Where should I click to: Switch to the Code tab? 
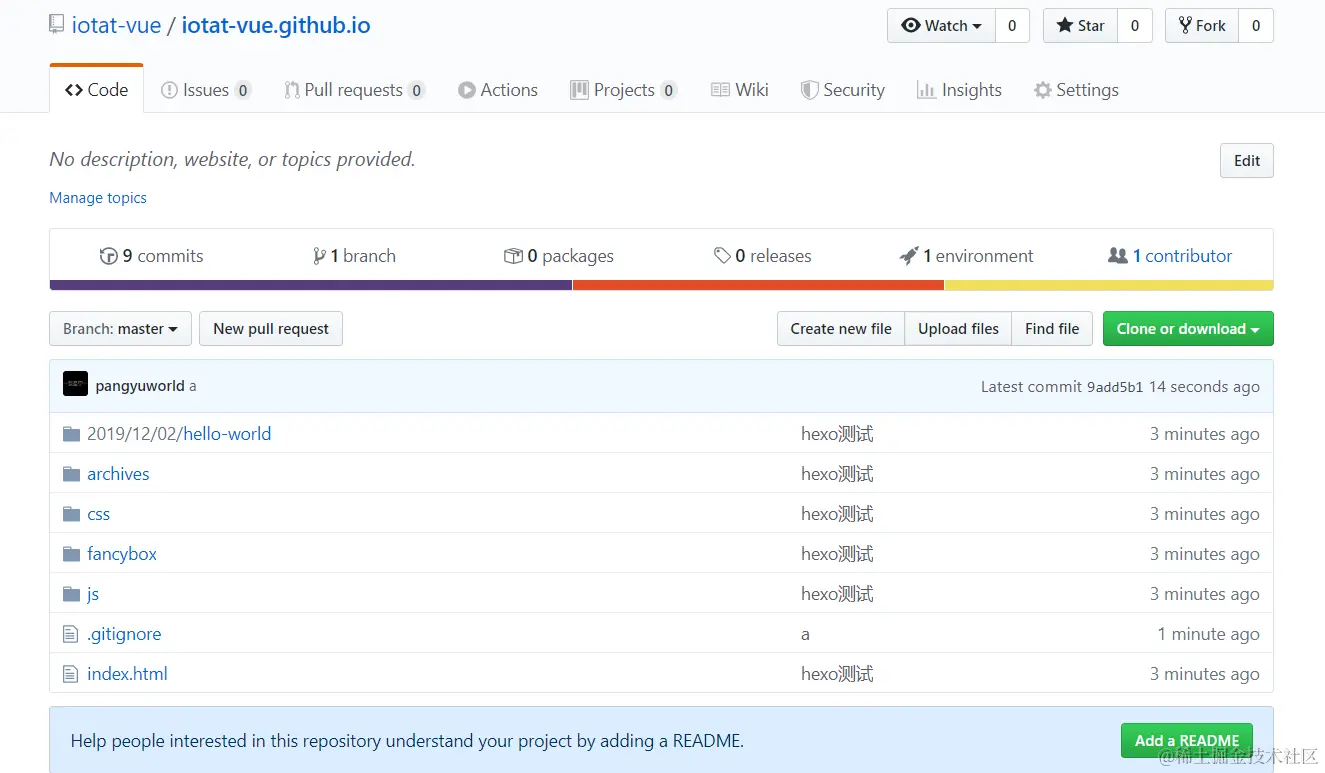click(96, 90)
